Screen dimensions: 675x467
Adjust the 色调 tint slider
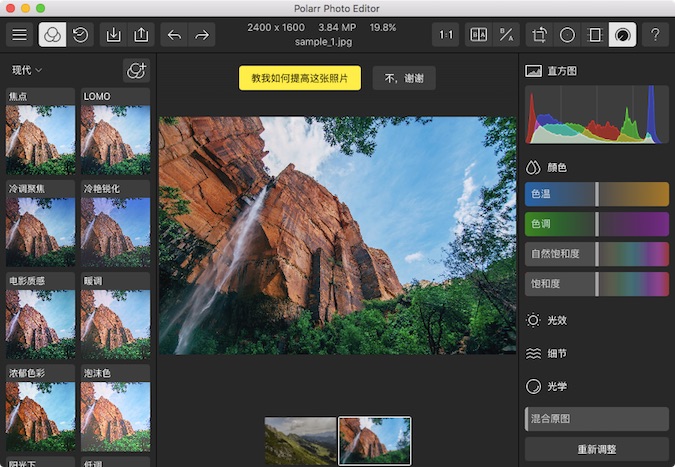tap(597, 224)
